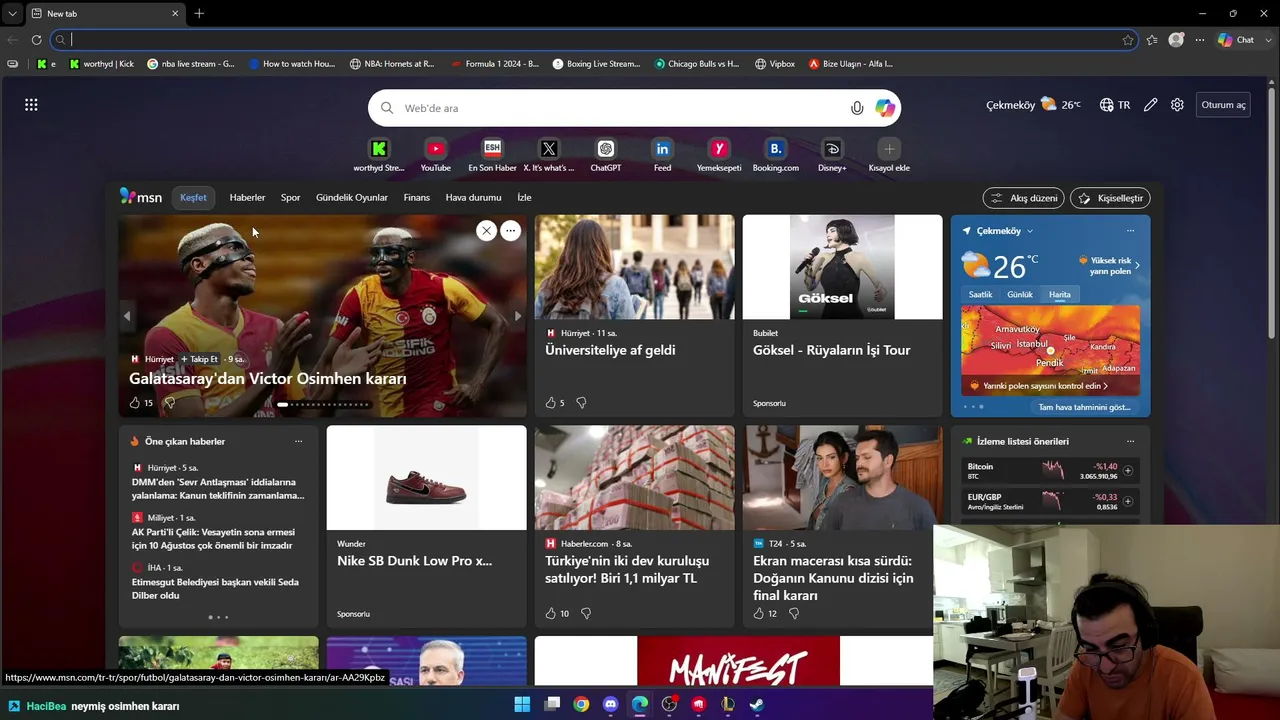This screenshot has width=1280, height=720.
Task: Switch to the Spor tab
Action: coord(290,198)
